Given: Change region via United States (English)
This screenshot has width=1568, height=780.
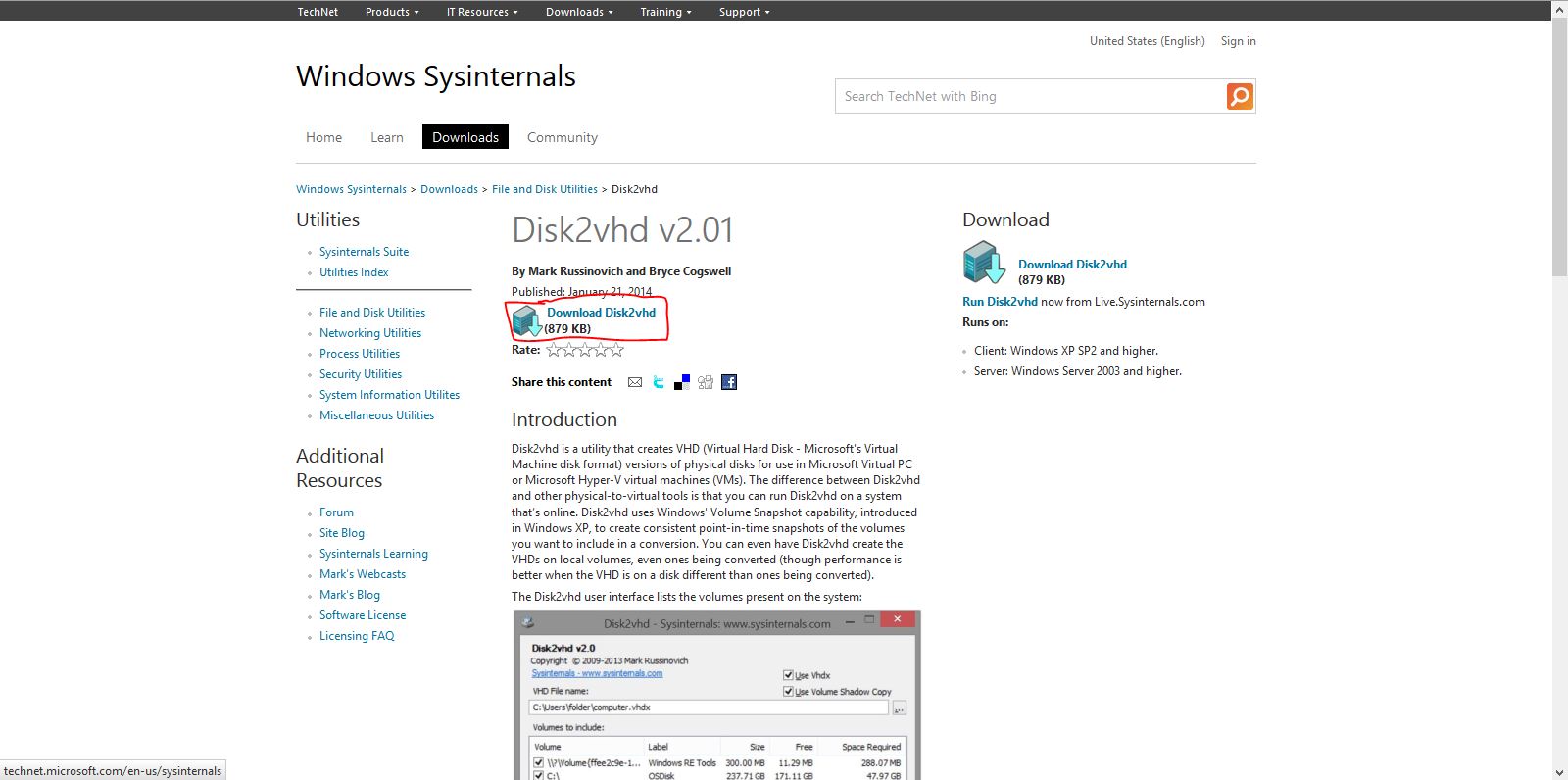Looking at the screenshot, I should click(x=1147, y=41).
